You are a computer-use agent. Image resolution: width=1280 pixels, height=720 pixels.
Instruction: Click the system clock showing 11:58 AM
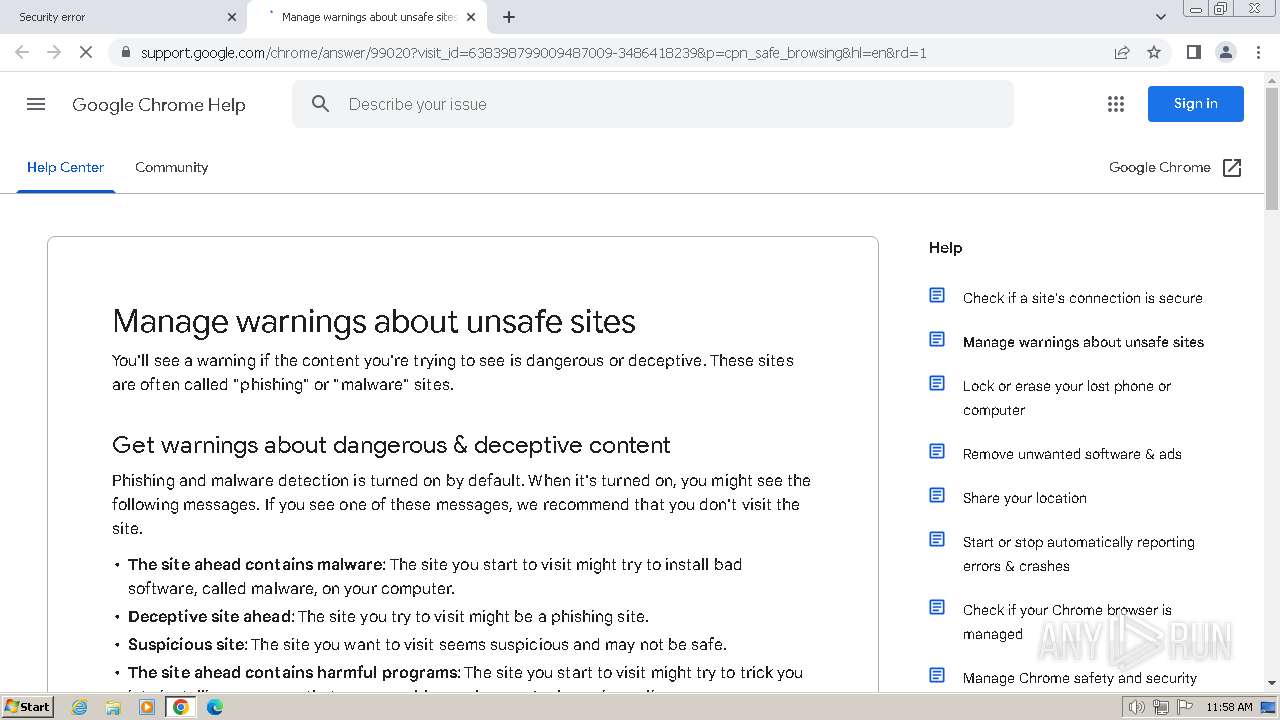click(x=1229, y=707)
